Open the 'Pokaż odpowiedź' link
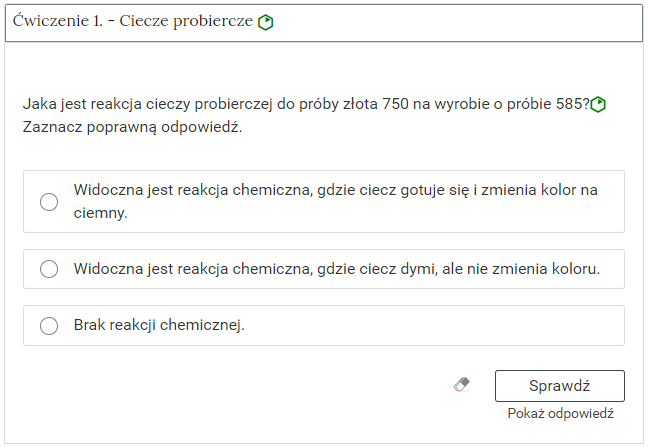The width and height of the screenshot is (649, 447). click(x=560, y=413)
